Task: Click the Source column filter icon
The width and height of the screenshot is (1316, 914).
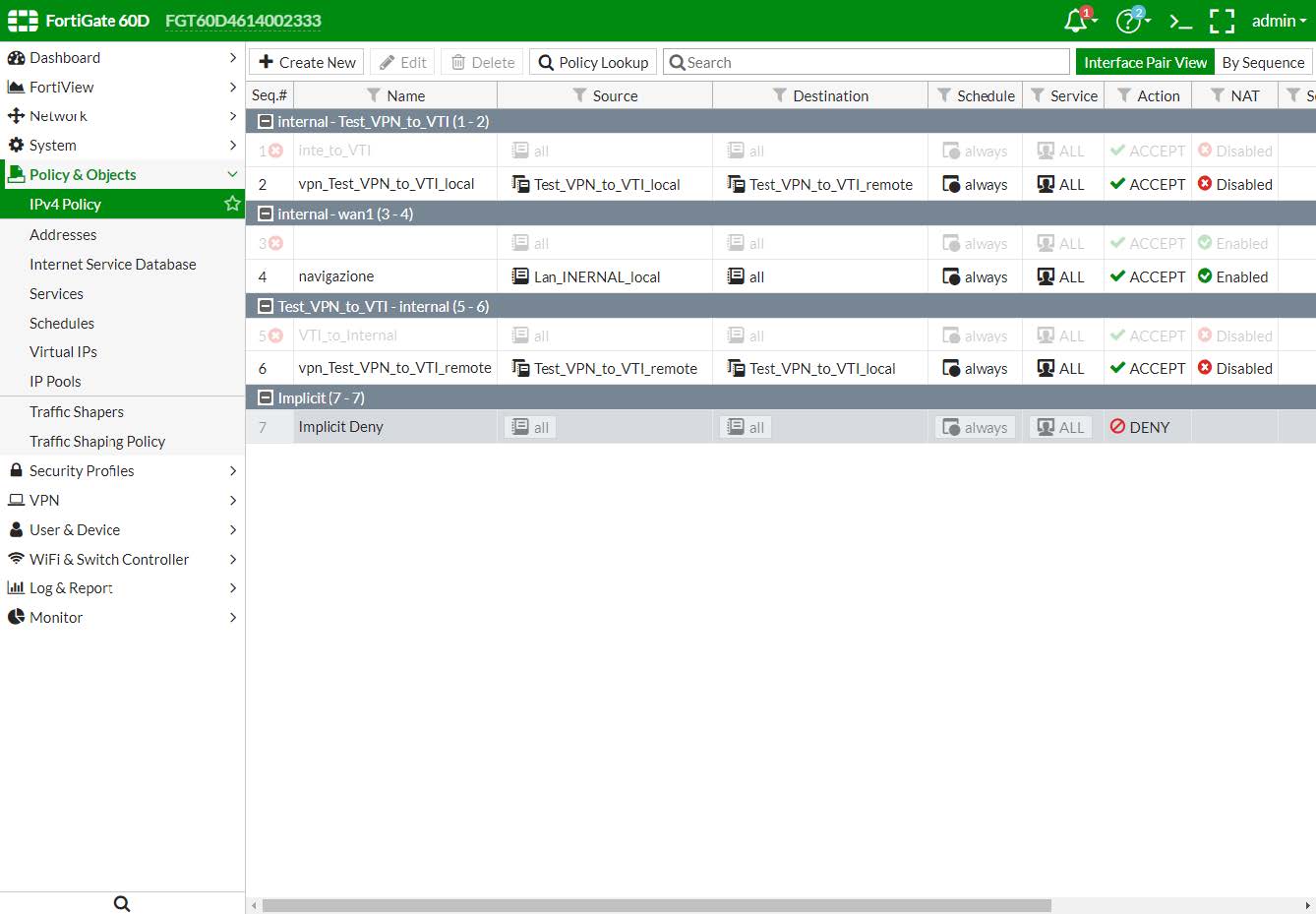Action: click(579, 95)
